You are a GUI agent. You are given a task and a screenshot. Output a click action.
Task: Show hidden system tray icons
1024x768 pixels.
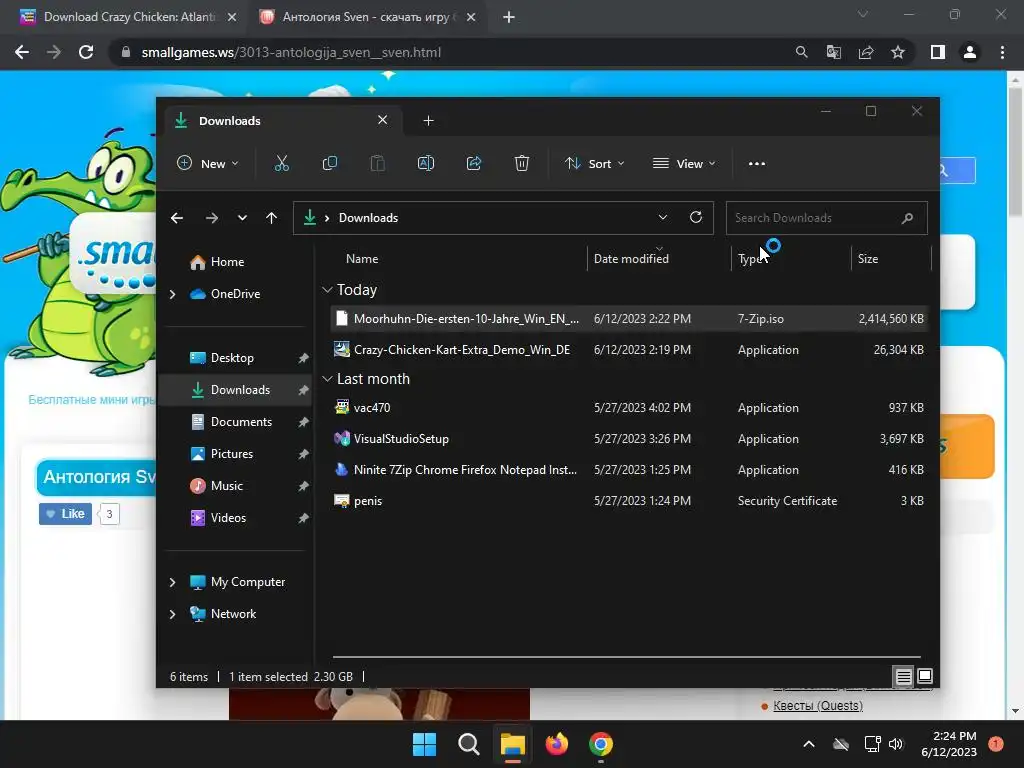(808, 744)
